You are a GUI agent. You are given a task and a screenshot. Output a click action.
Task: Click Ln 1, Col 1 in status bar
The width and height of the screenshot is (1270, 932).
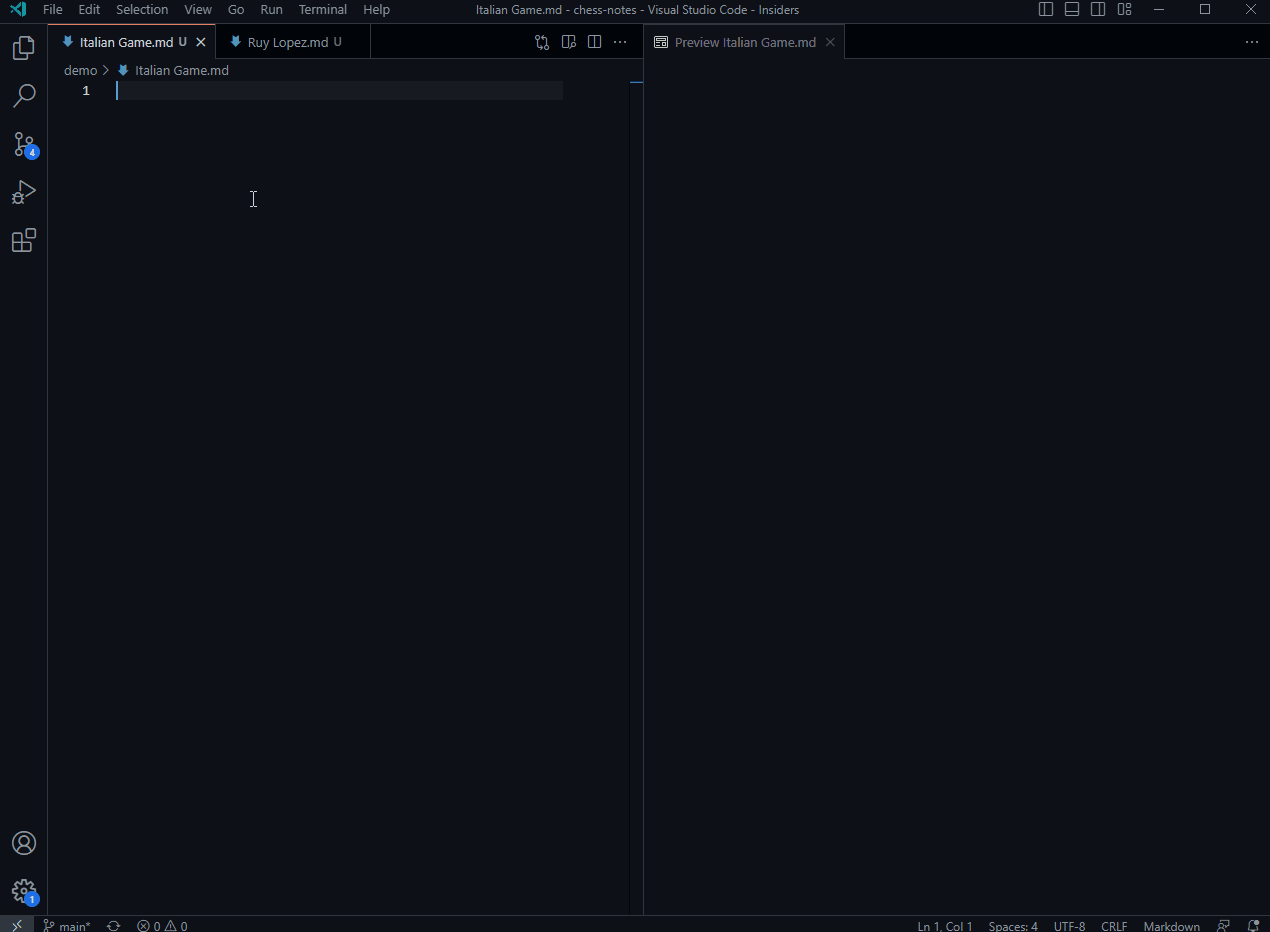coord(945,925)
